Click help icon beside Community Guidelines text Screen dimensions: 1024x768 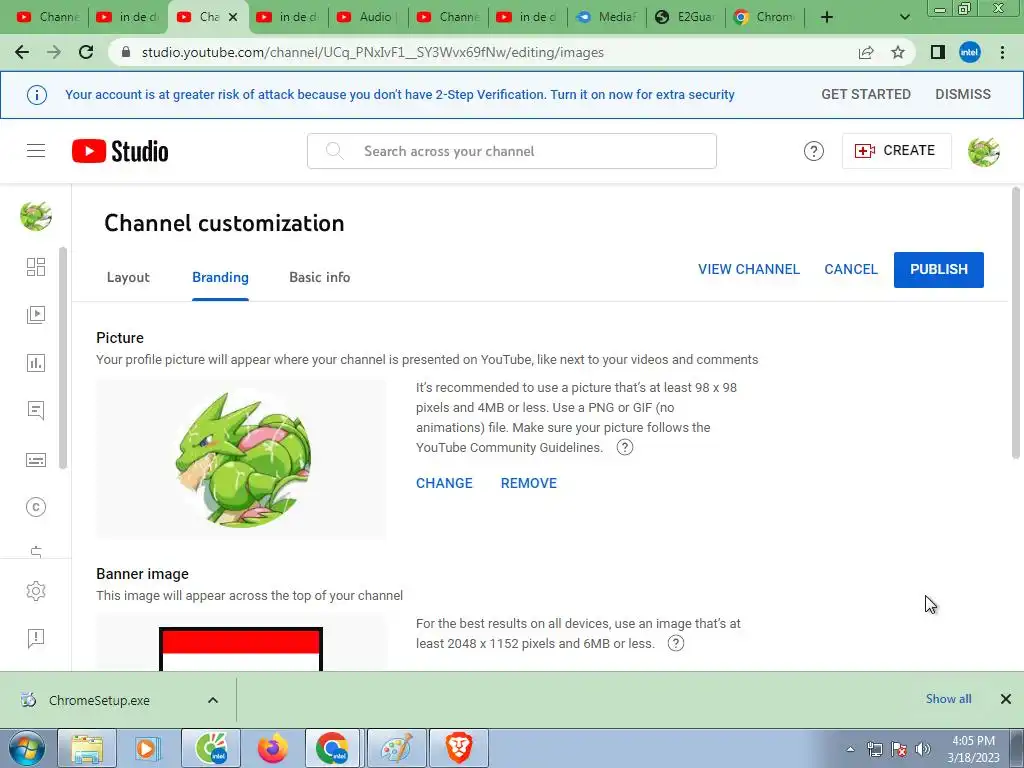625,447
